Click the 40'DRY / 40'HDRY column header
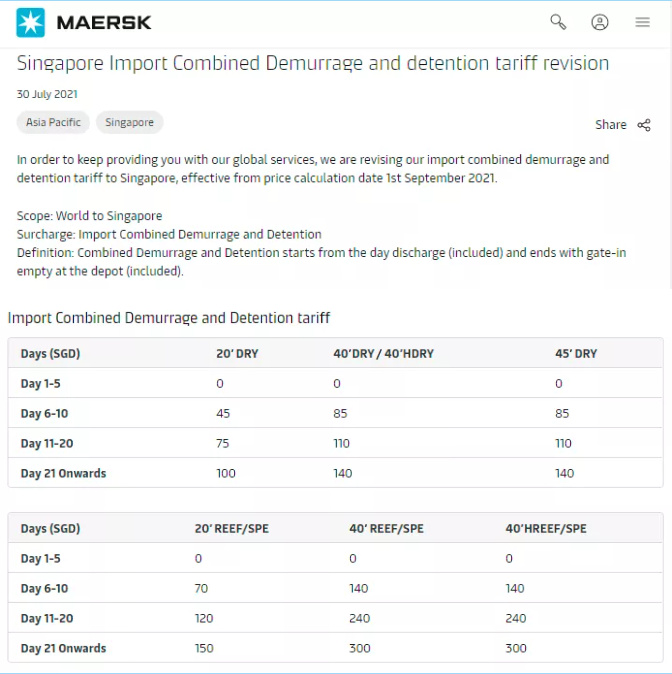This screenshot has height=674, width=672. click(x=384, y=354)
